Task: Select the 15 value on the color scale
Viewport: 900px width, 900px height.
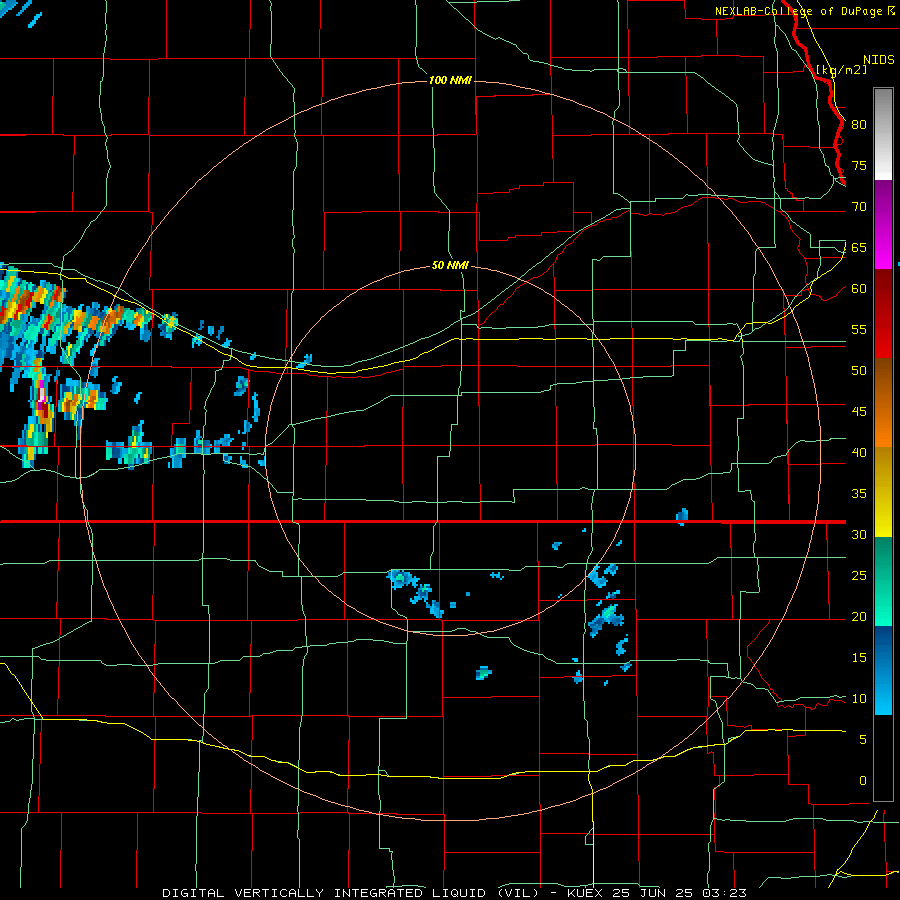Action: pyautogui.click(x=859, y=658)
